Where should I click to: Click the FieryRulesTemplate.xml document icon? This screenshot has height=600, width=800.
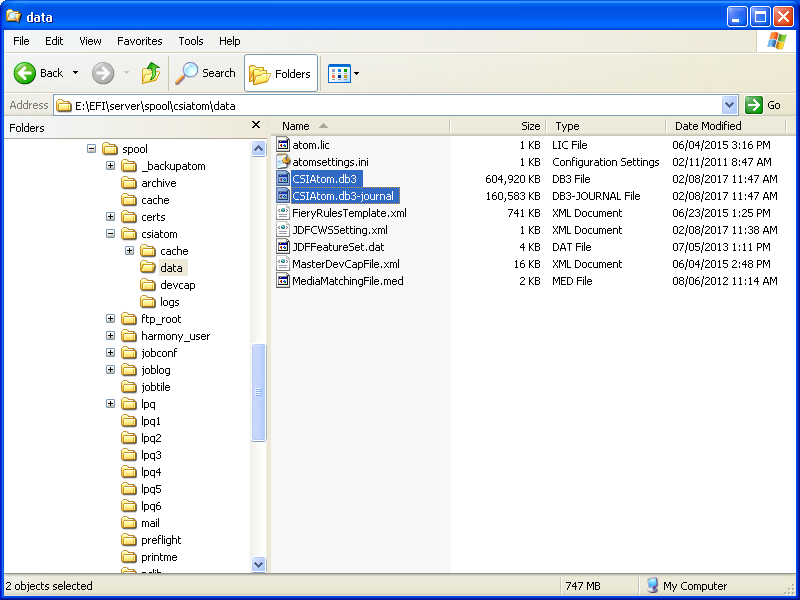pos(283,213)
